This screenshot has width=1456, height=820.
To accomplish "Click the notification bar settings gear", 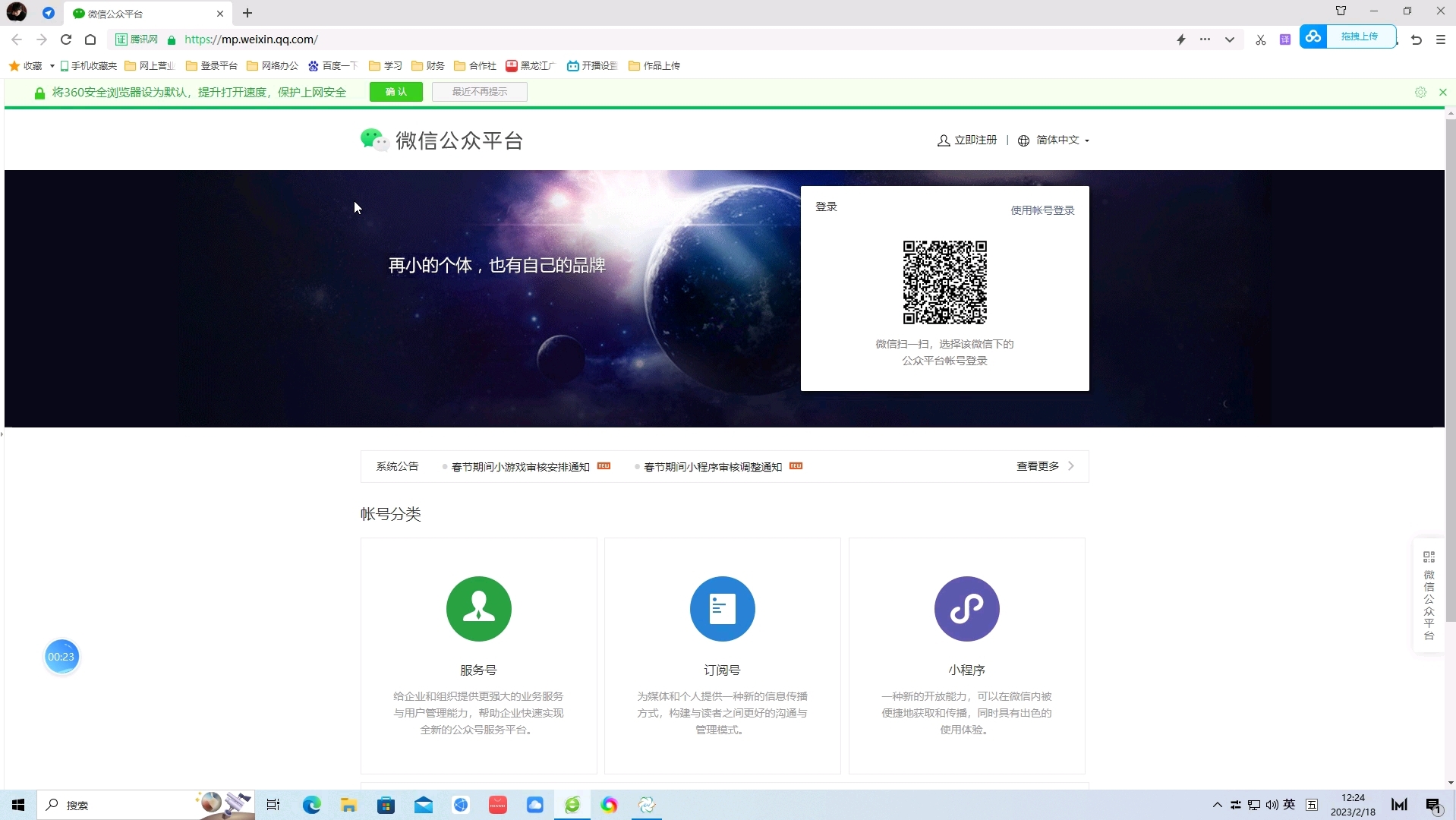I will 1420,92.
